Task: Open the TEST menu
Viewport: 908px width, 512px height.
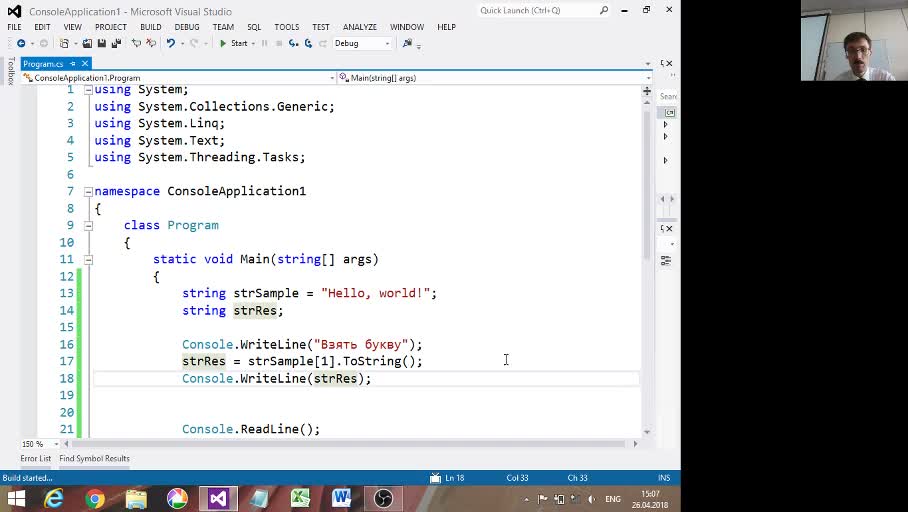Action: 321,27
